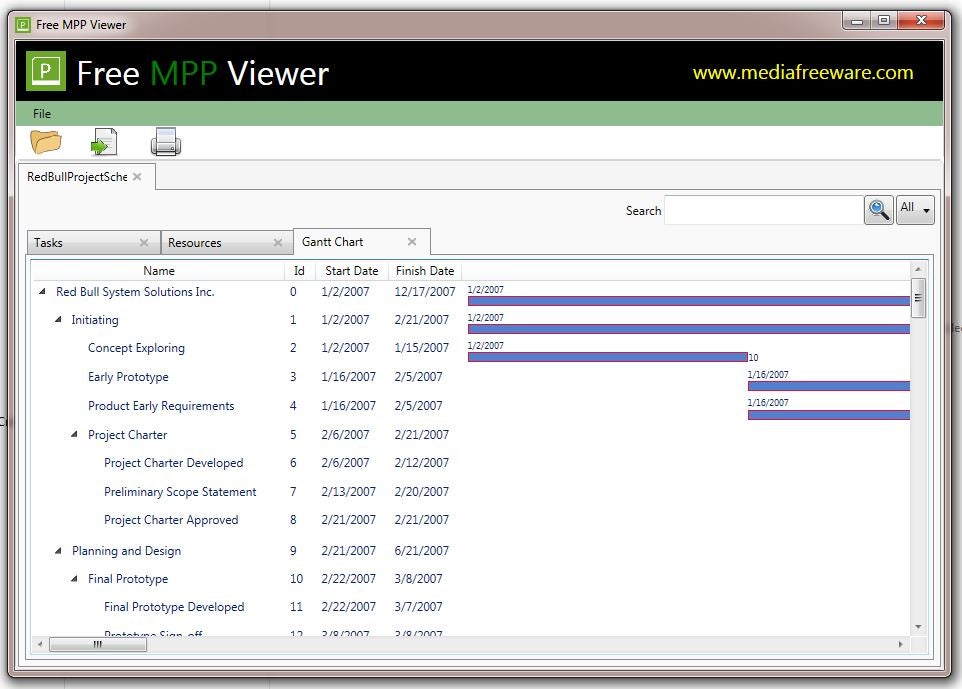Click the green P application logo
Screen dimensions: 962x689
point(46,72)
